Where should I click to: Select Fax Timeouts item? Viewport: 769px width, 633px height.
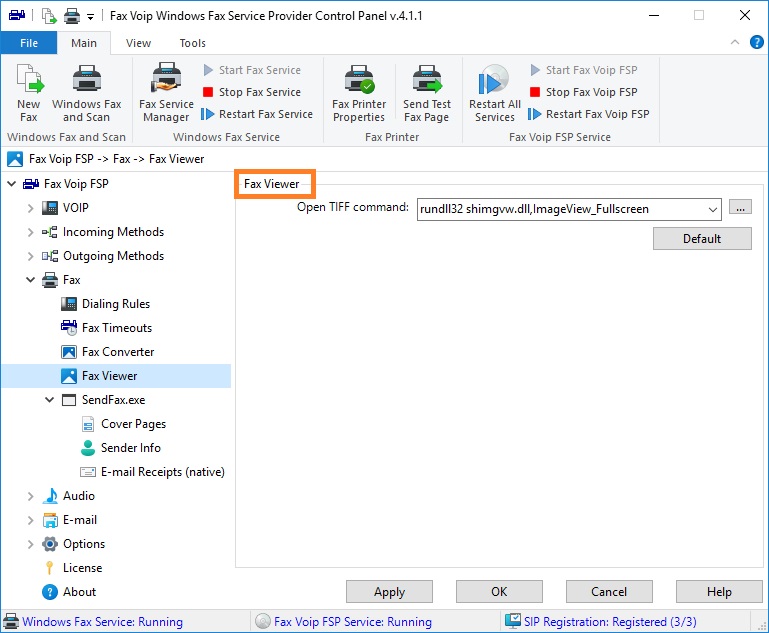click(117, 328)
